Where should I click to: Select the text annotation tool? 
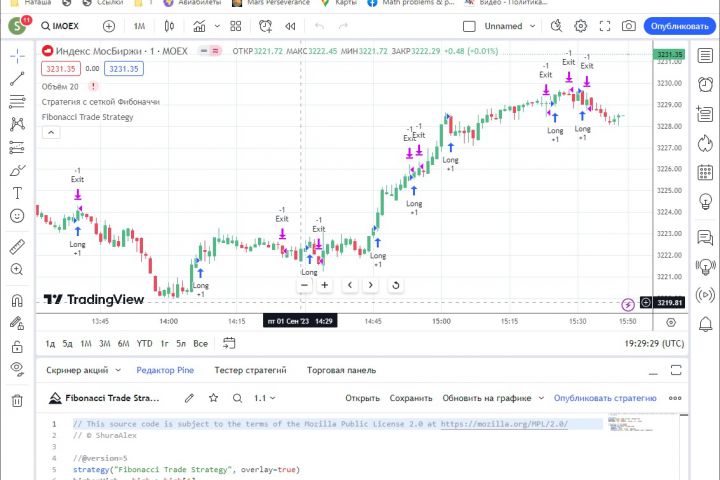point(17,193)
